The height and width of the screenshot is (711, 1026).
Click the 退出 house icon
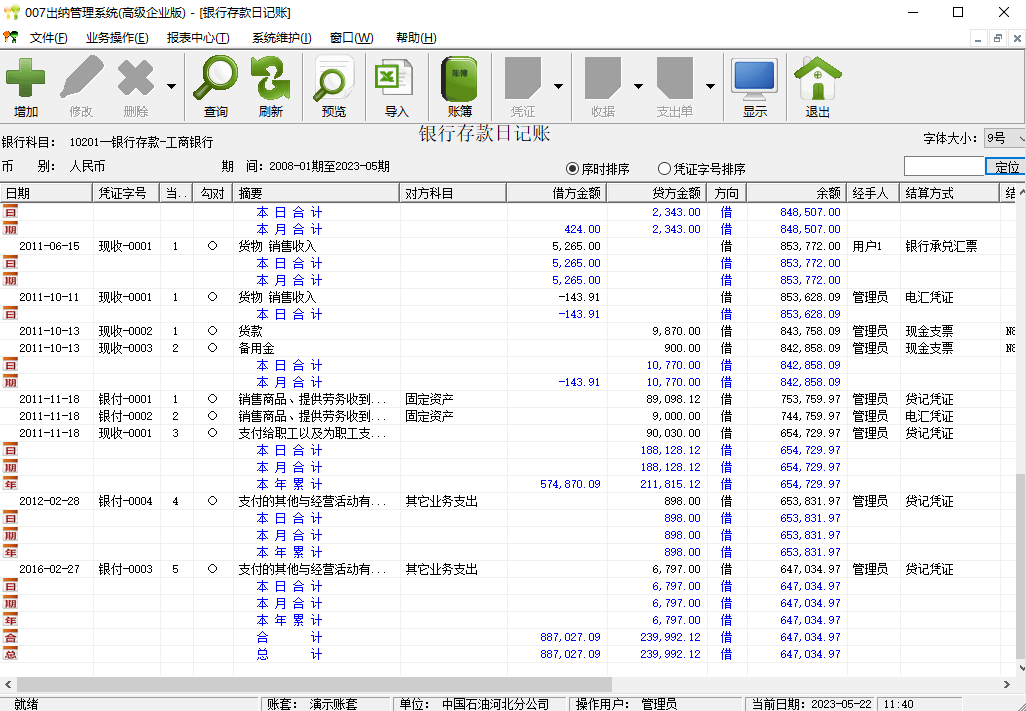click(817, 78)
